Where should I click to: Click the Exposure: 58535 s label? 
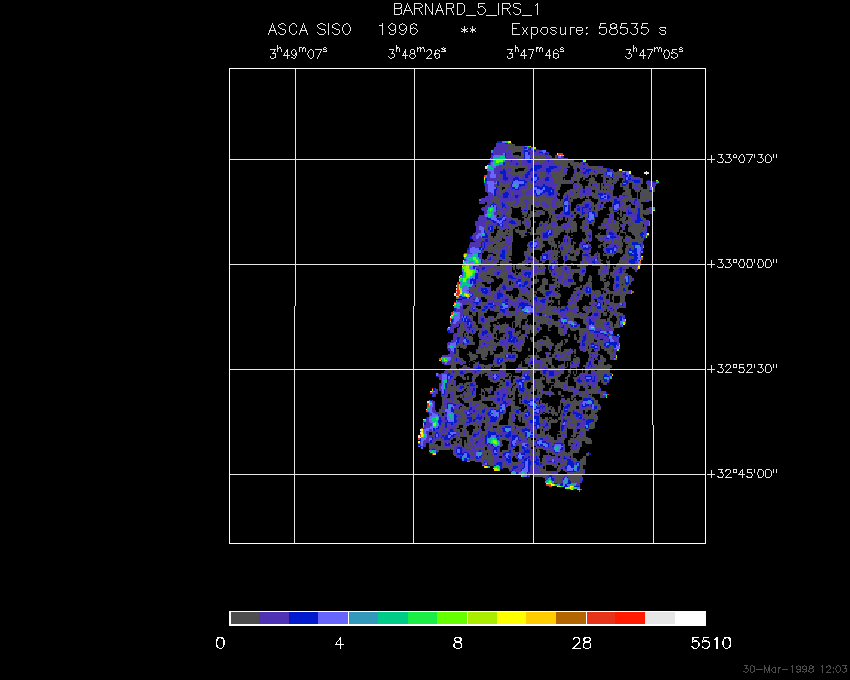coord(589,30)
